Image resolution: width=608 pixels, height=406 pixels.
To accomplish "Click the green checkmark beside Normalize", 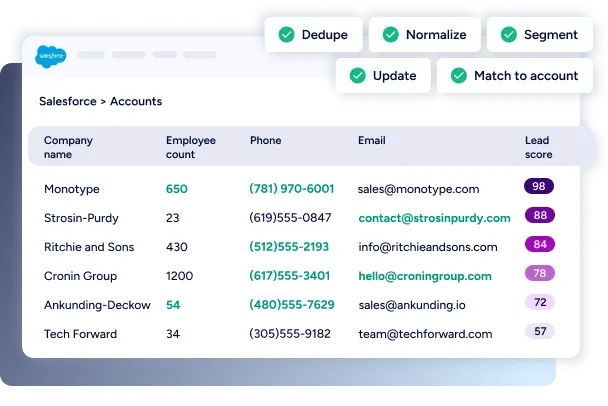I will click(x=390, y=35).
